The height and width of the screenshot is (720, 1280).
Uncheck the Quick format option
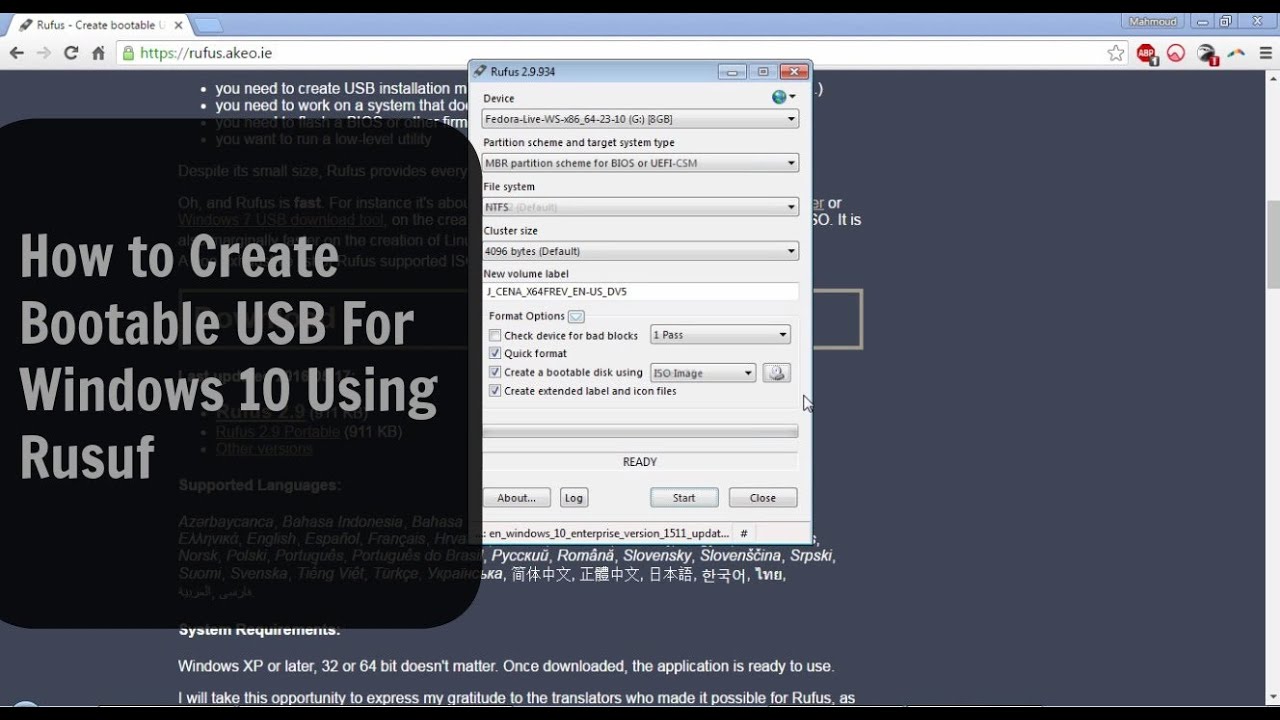click(x=495, y=354)
